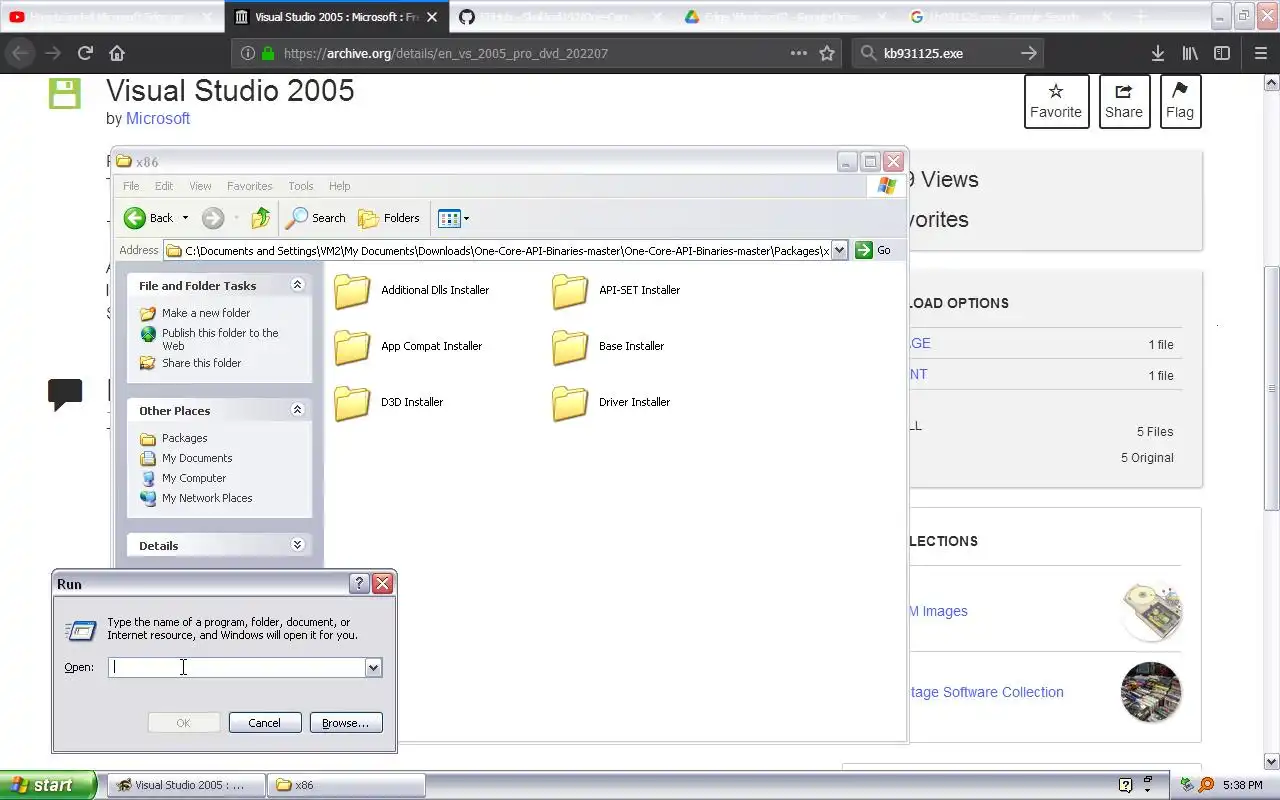
Task: Open the Views toolbar button
Action: tap(453, 218)
